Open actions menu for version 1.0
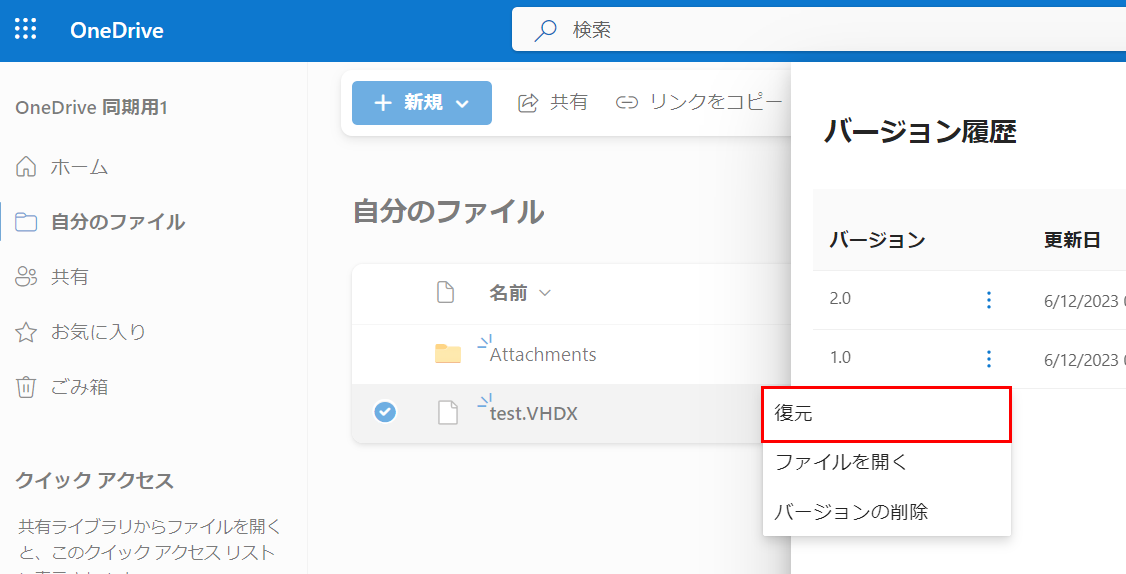The height and width of the screenshot is (574, 1126). pyautogui.click(x=989, y=358)
